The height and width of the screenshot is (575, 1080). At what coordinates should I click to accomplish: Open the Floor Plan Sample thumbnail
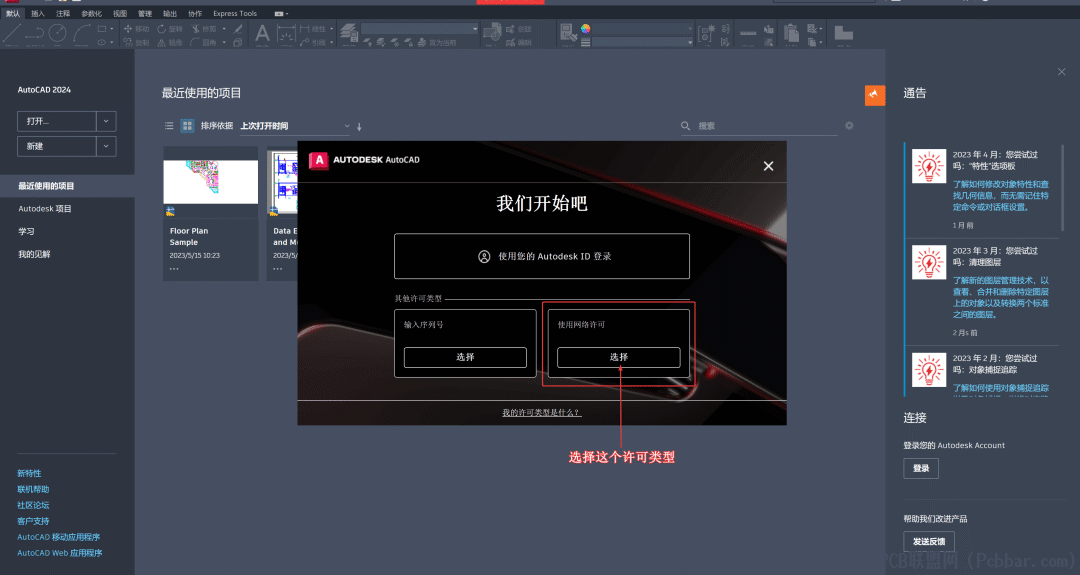211,182
